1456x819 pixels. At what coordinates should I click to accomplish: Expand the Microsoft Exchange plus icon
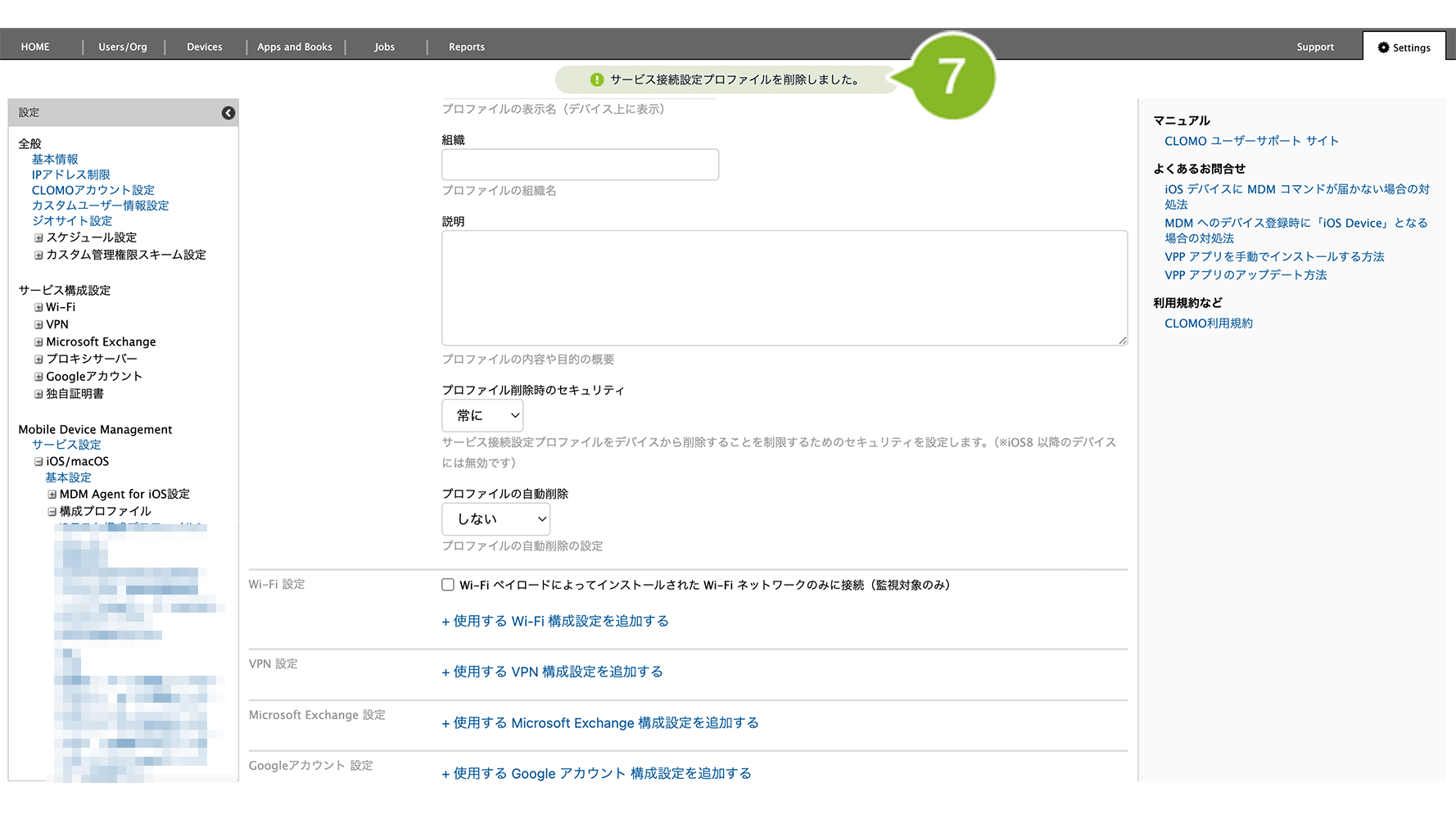(38, 342)
